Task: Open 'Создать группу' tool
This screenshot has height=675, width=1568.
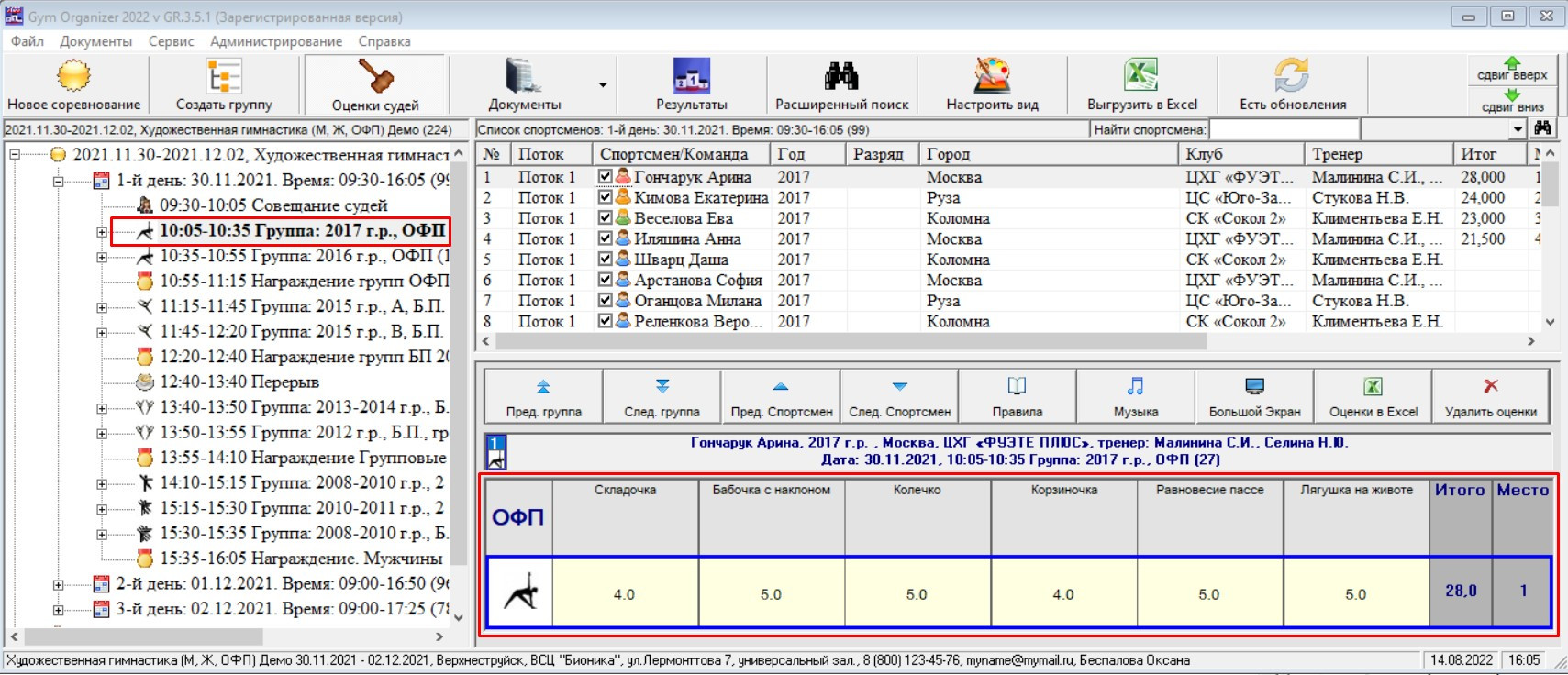Action: pyautogui.click(x=224, y=77)
